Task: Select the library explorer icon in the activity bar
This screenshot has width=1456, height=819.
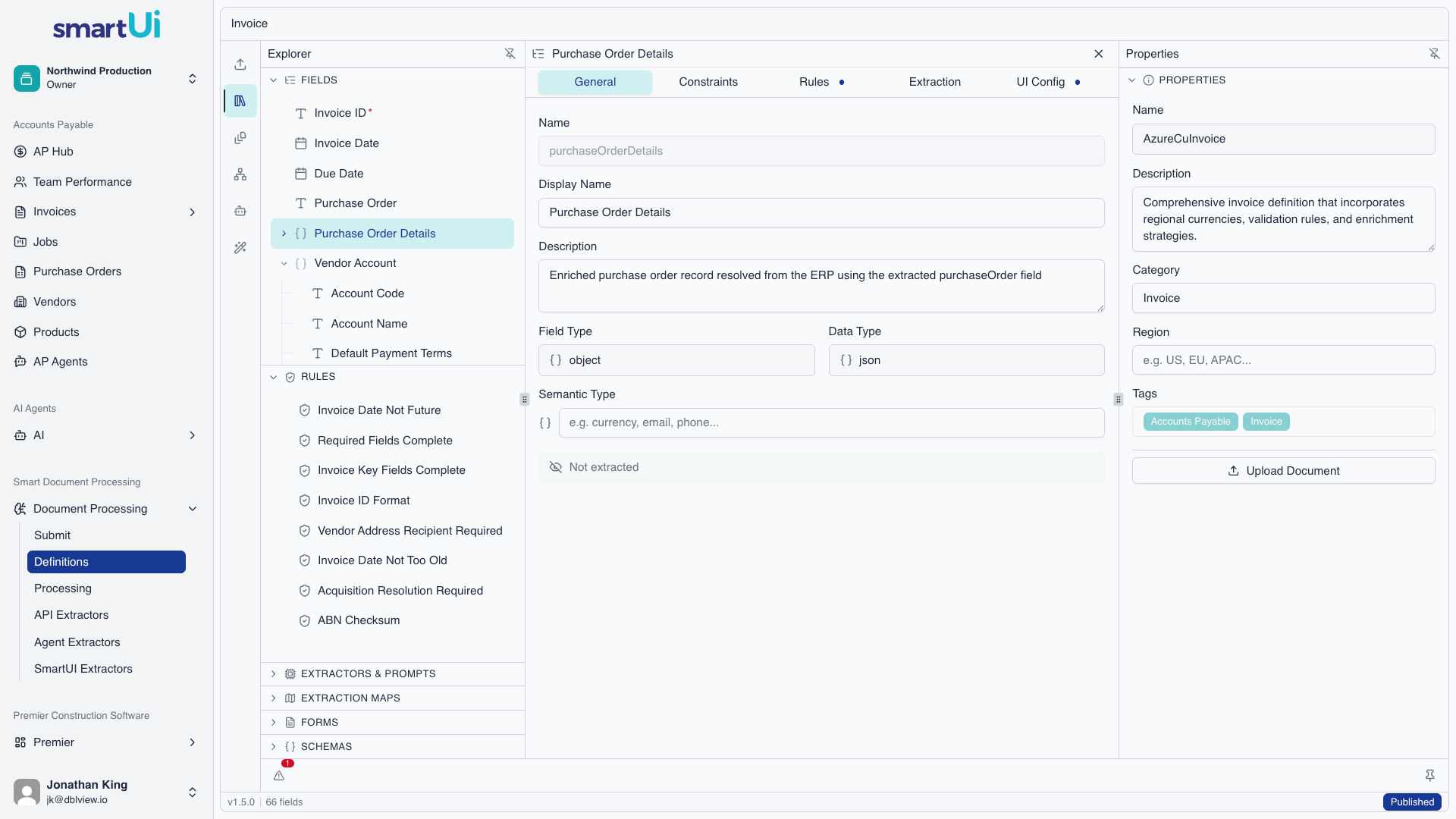Action: coord(240,101)
